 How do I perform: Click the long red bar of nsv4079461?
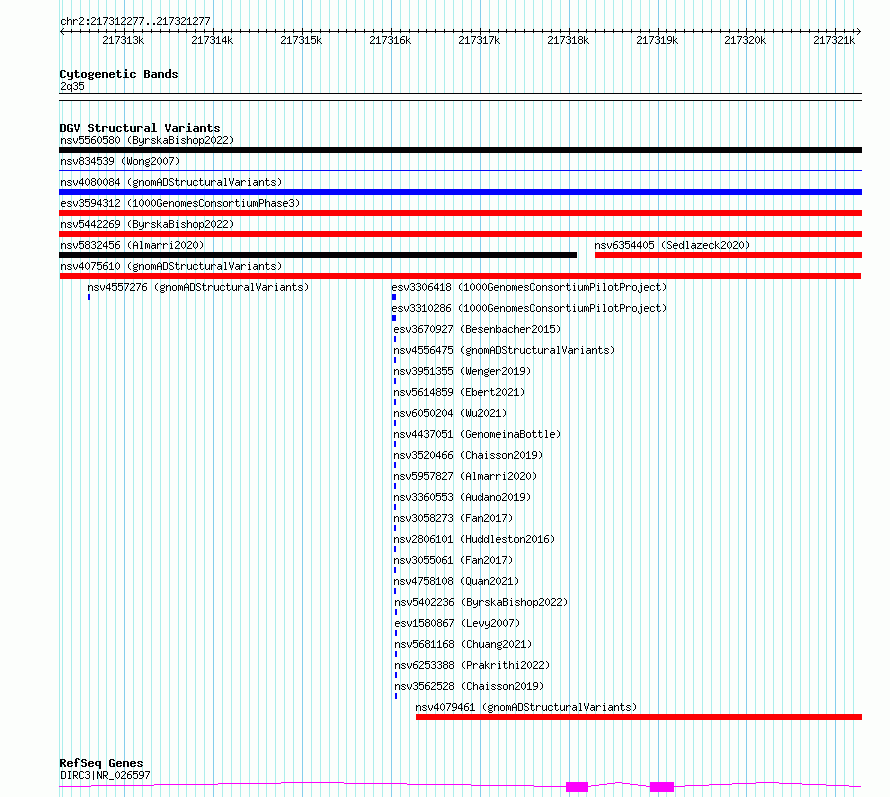(639, 717)
